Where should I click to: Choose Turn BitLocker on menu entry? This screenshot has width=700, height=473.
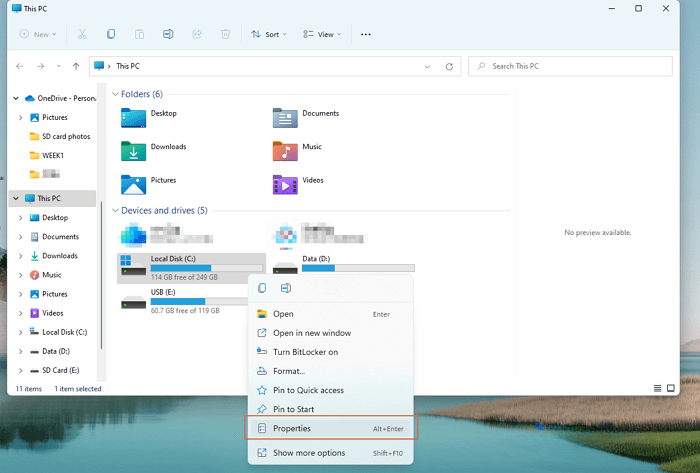(305, 352)
